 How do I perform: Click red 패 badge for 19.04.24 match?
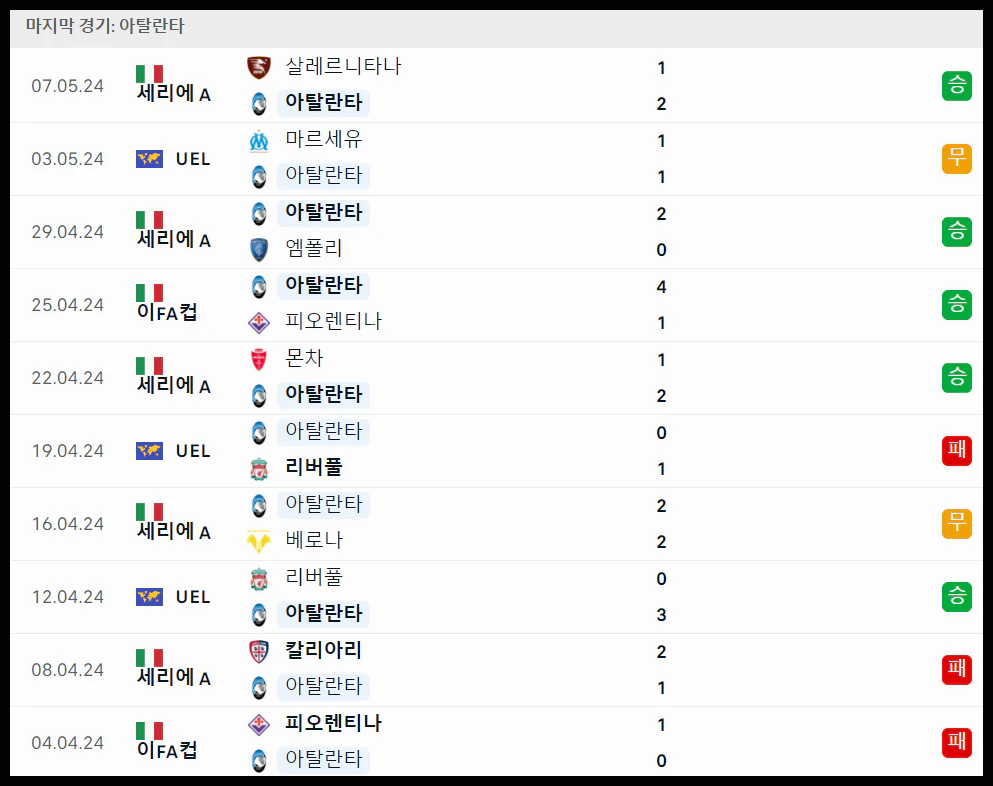956,450
